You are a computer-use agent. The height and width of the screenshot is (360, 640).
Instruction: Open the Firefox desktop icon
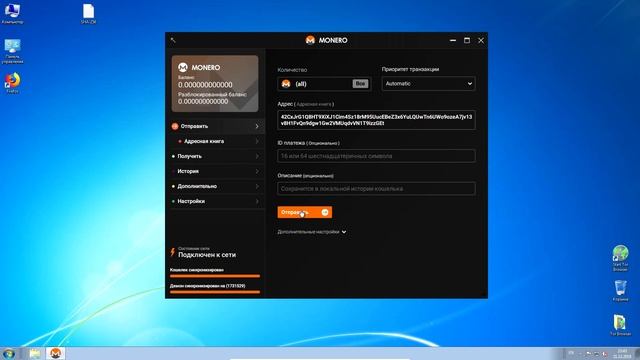click(x=12, y=83)
